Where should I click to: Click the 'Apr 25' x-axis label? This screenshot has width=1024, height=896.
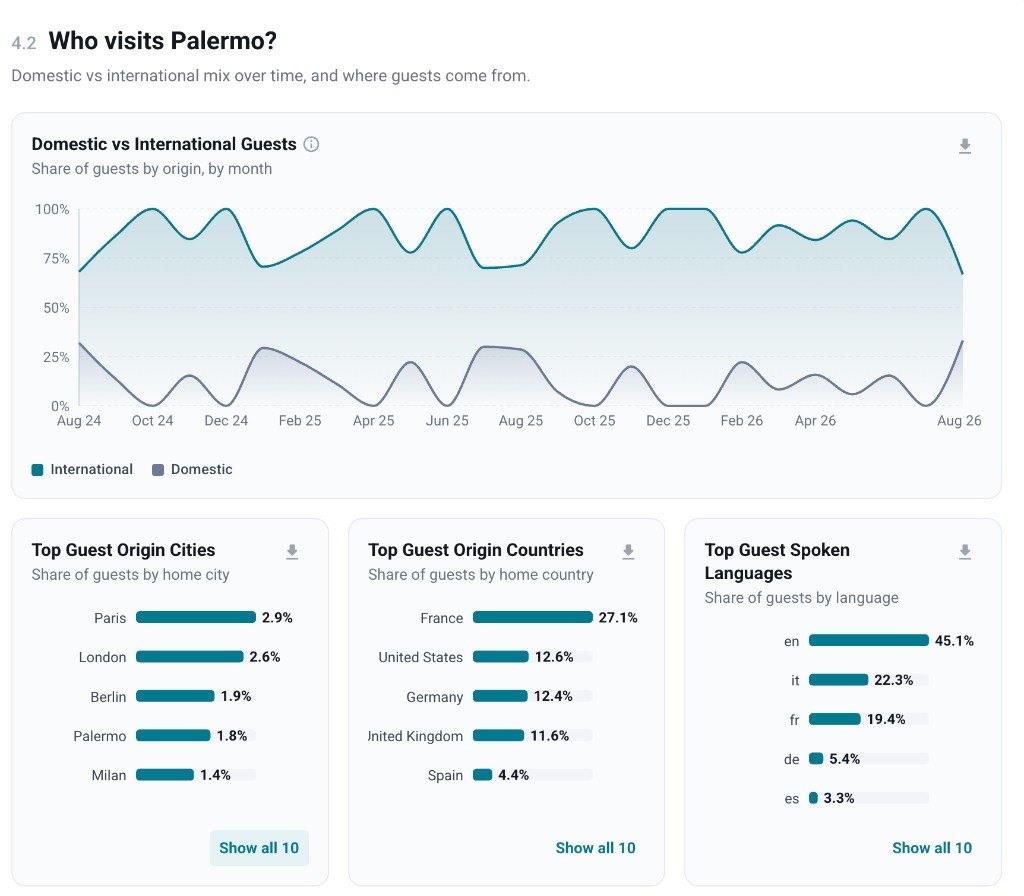[x=374, y=421]
